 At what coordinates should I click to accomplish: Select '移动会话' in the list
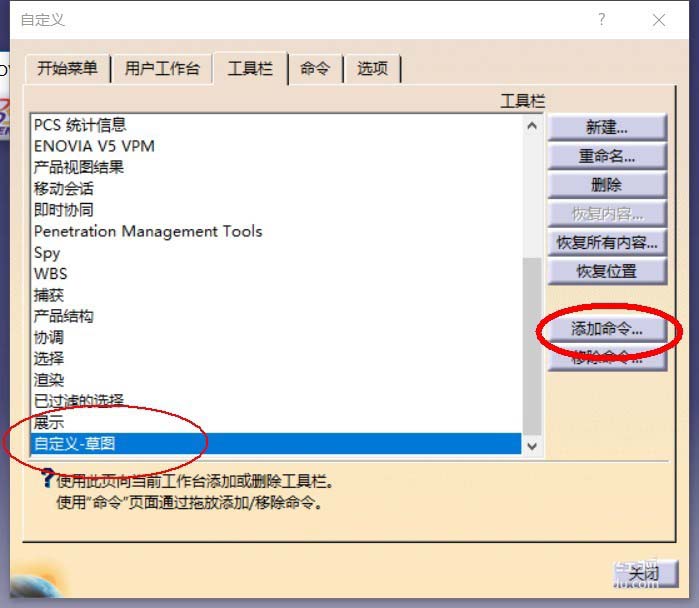(276, 189)
